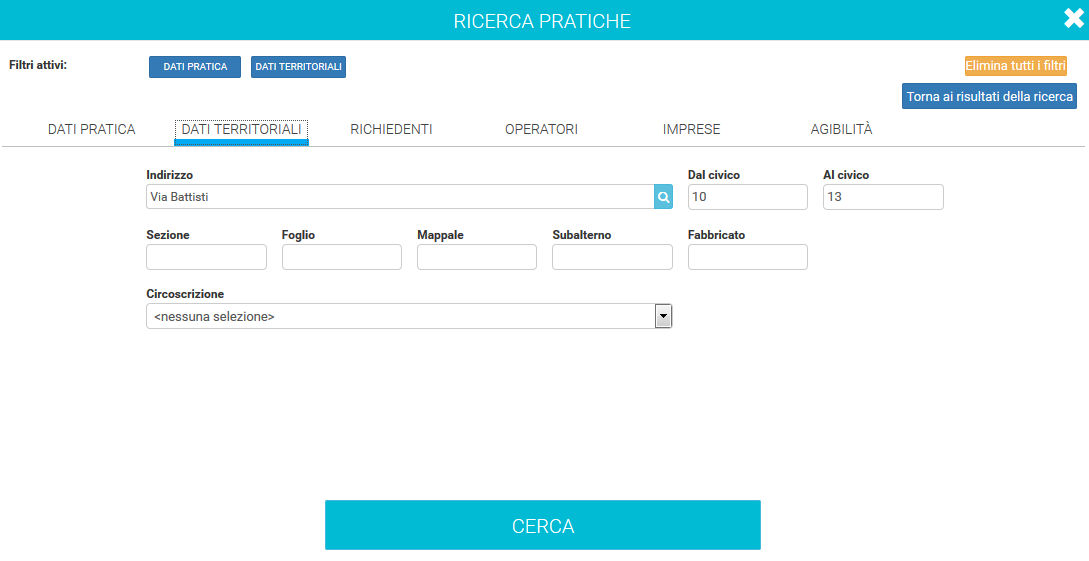
Task: Select the Operatori tab
Action: (x=541, y=129)
